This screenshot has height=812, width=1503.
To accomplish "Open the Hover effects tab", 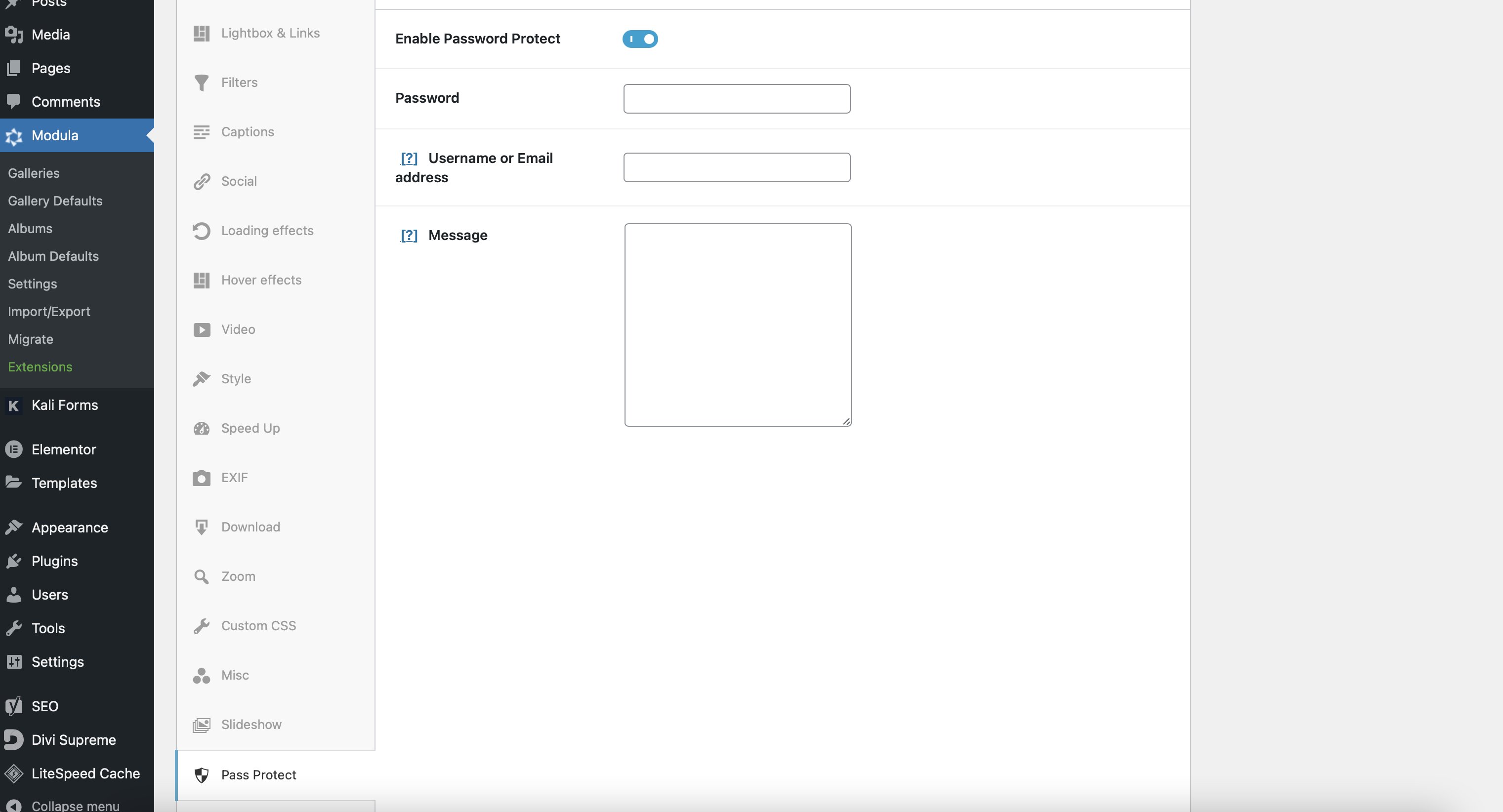I will point(275,281).
